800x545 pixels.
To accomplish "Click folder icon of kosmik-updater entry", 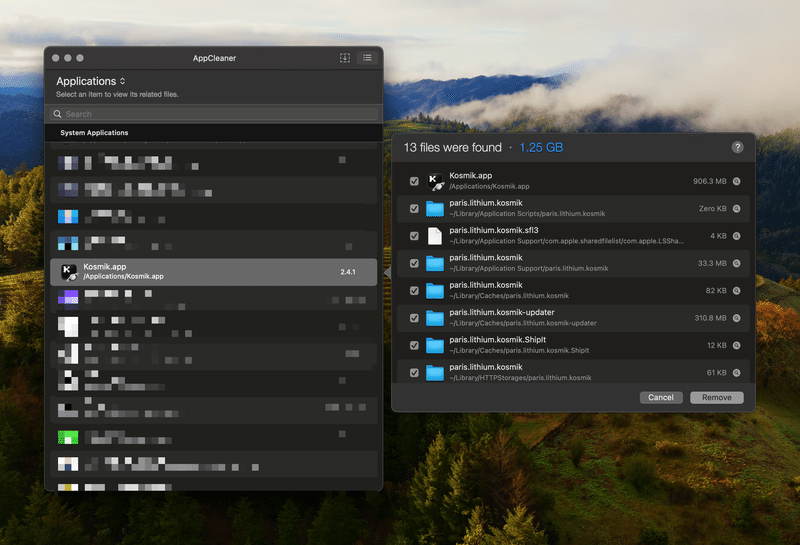I will pos(435,318).
